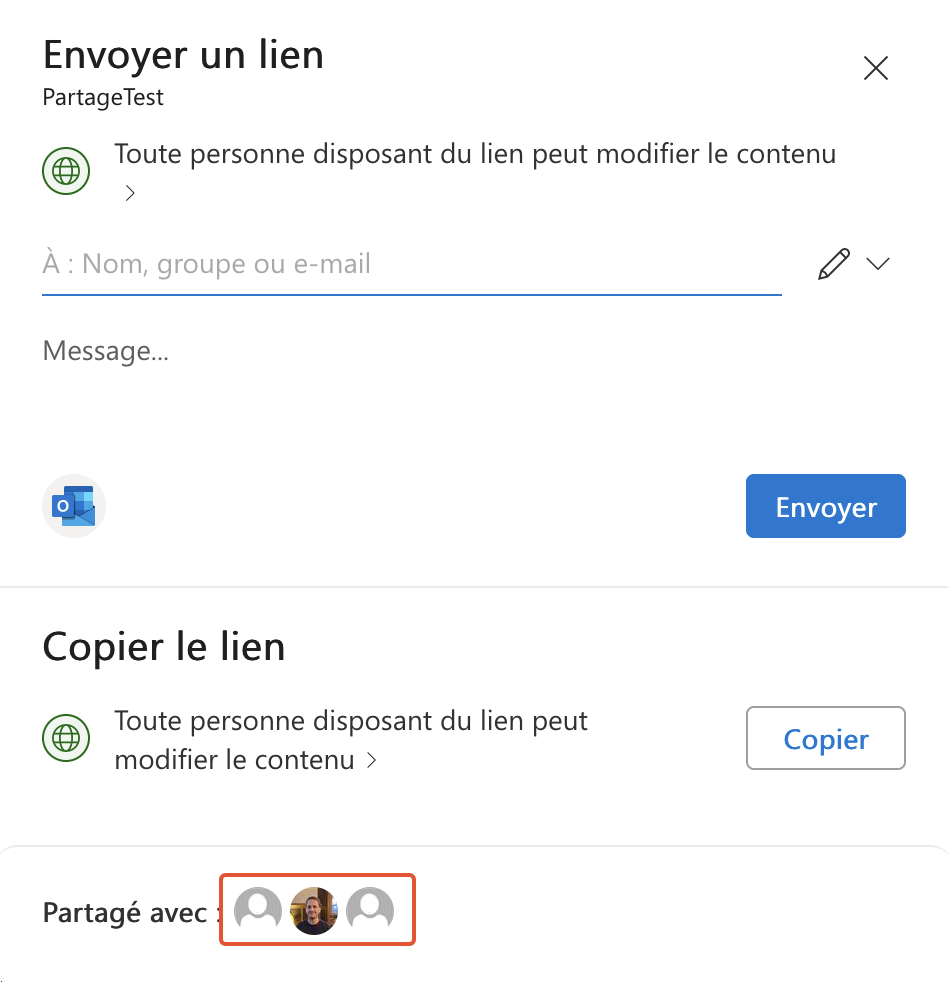
Task: Select the first gray avatar in Partagé avec
Action: (258, 910)
